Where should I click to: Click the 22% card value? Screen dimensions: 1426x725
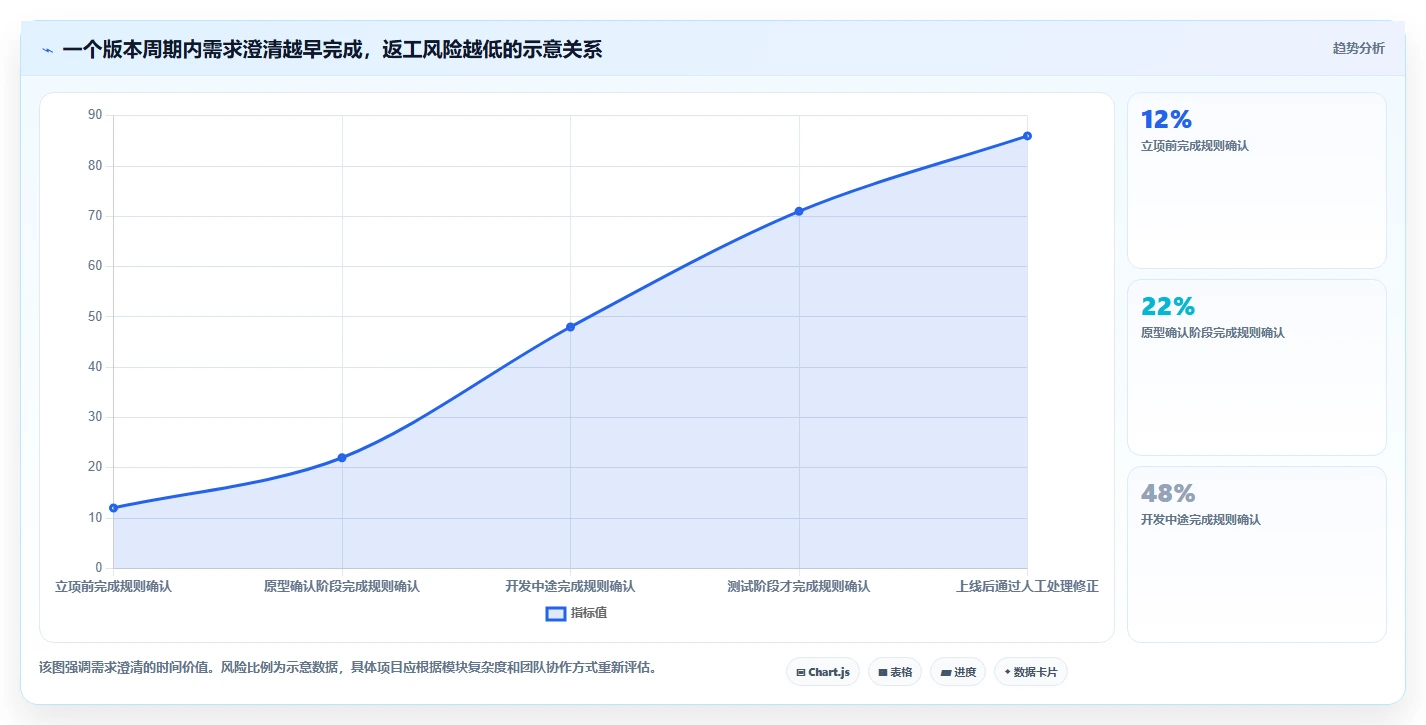point(1168,307)
